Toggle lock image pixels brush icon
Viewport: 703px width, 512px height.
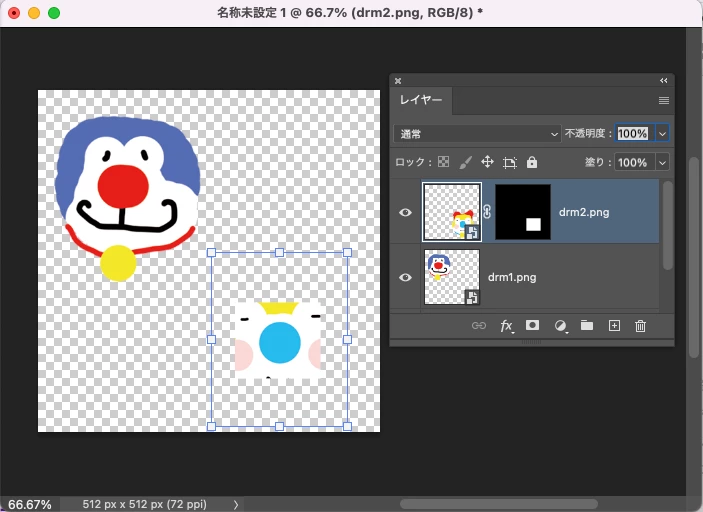pos(466,162)
